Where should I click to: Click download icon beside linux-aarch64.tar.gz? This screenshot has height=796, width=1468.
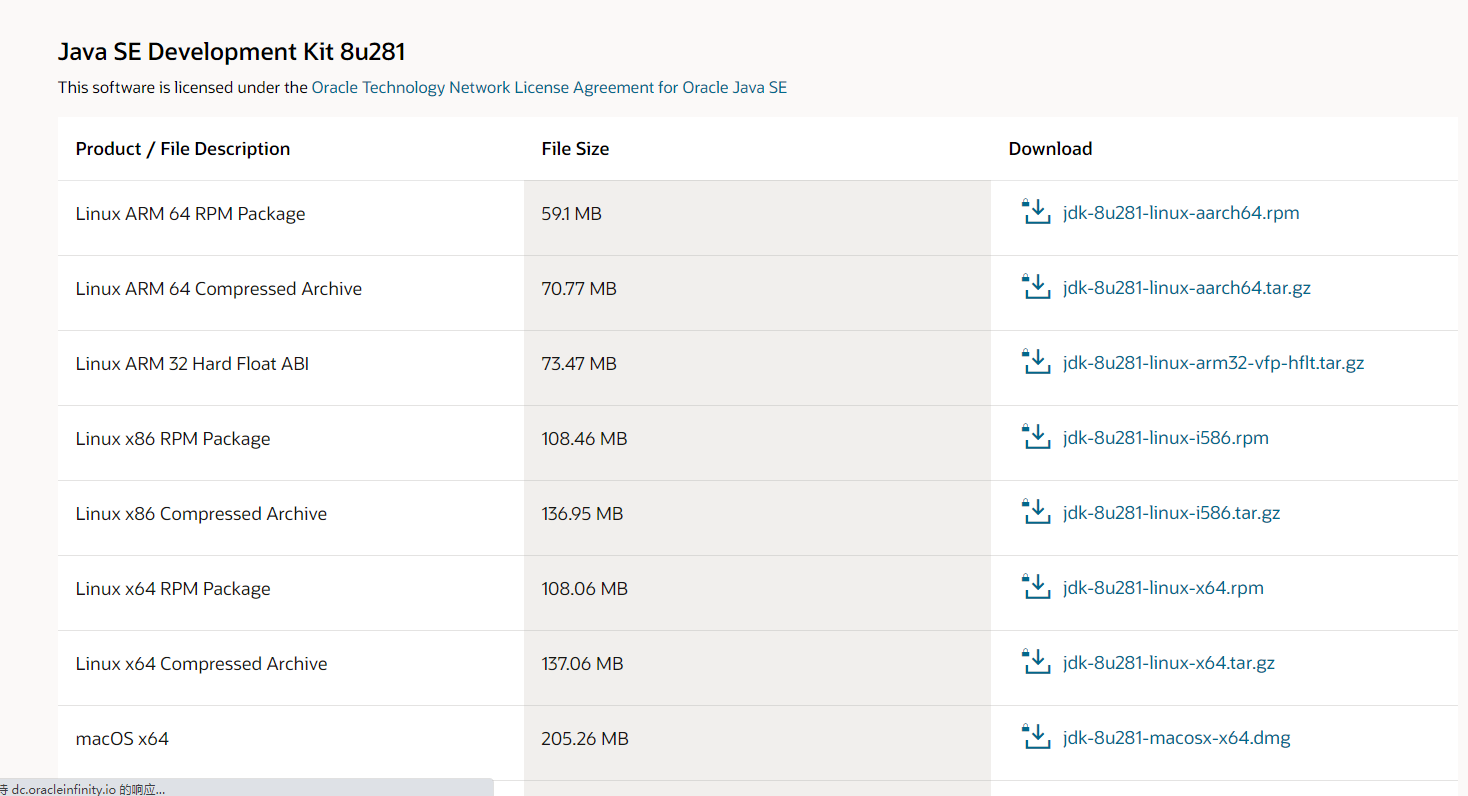pos(1036,287)
